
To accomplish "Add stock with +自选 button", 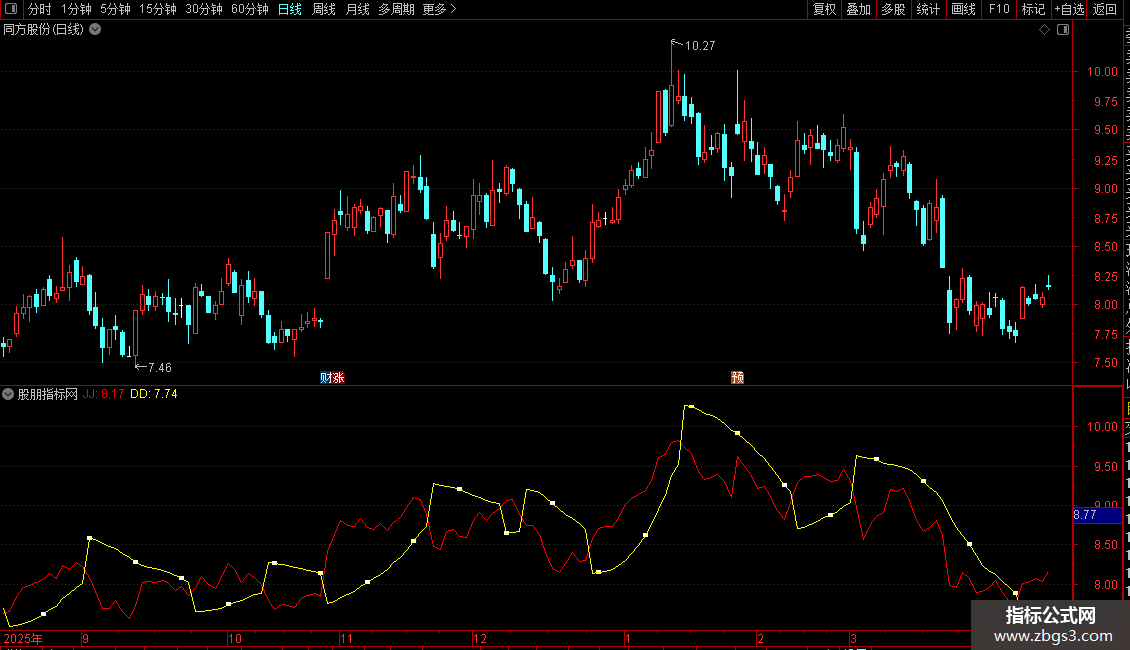I will pyautogui.click(x=1069, y=9).
